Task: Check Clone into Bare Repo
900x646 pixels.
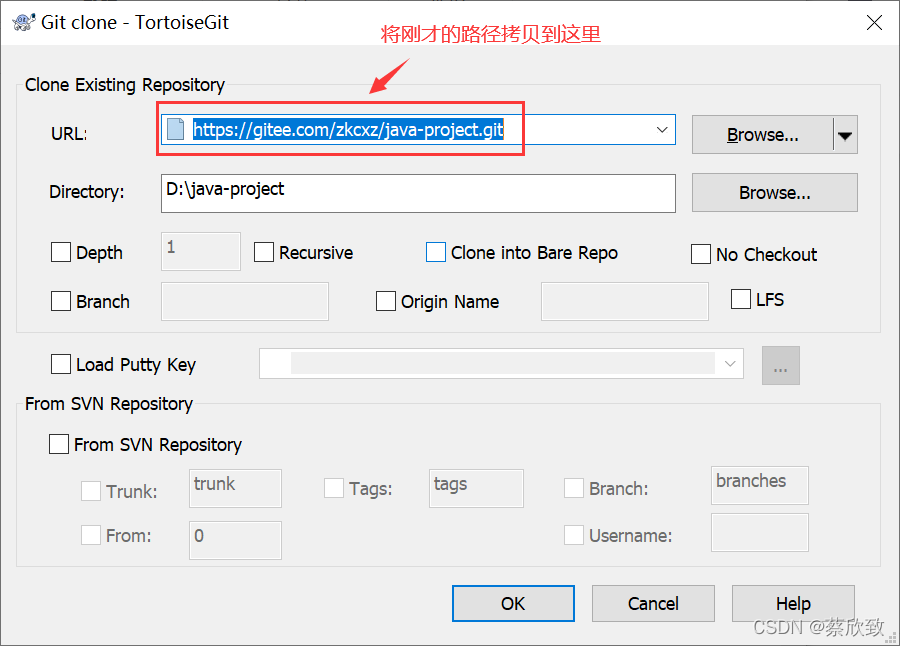Action: [436, 252]
